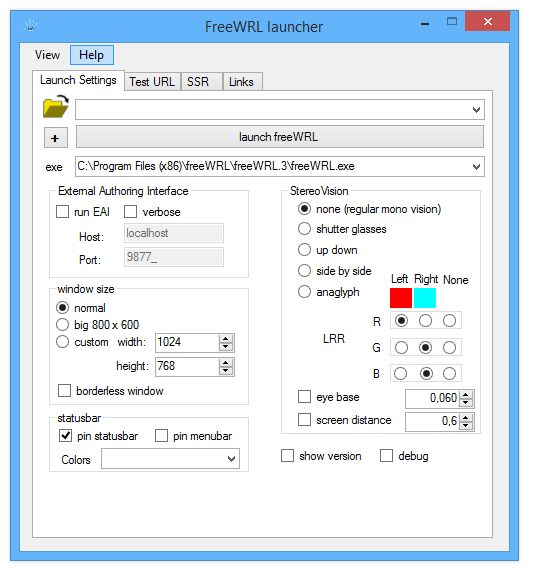Set B channel to None

coord(449,374)
